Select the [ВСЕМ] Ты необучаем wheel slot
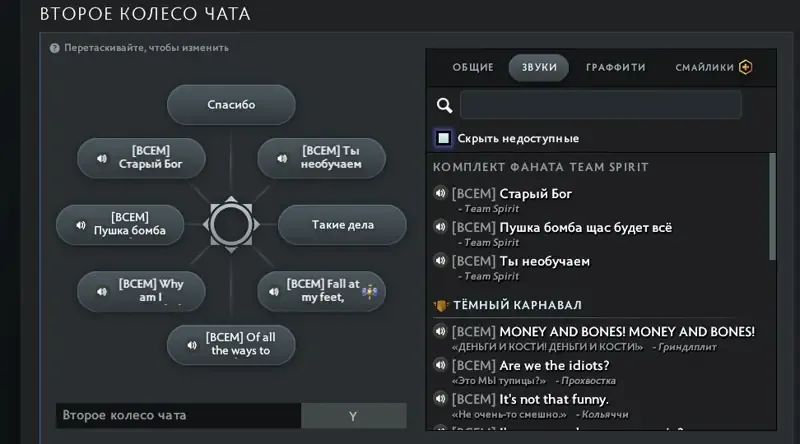This screenshot has width=800, height=444. coord(321,158)
